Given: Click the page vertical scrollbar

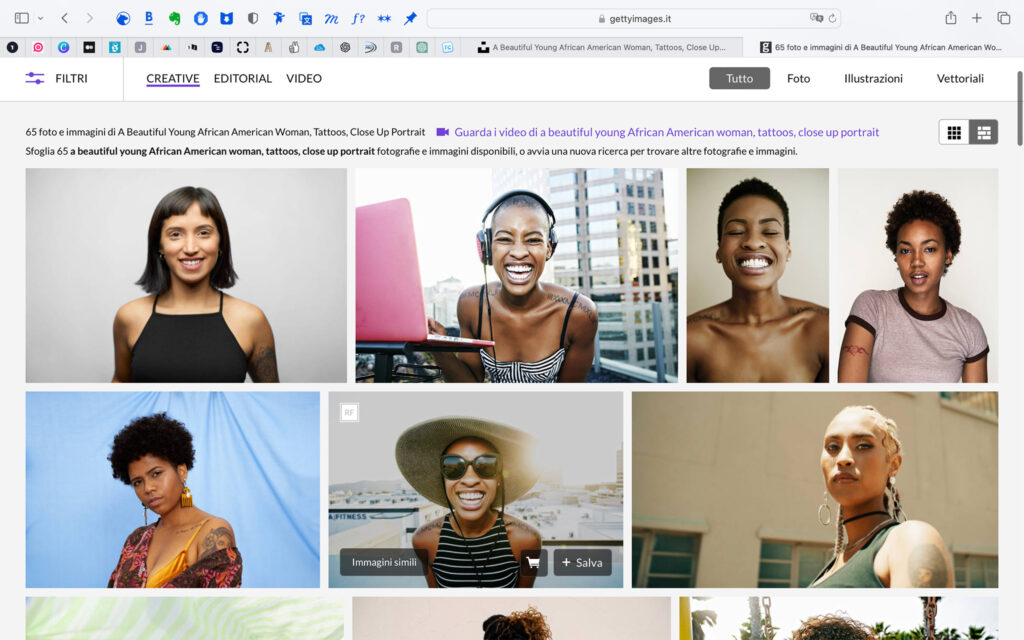Looking at the screenshot, I should (x=1019, y=108).
